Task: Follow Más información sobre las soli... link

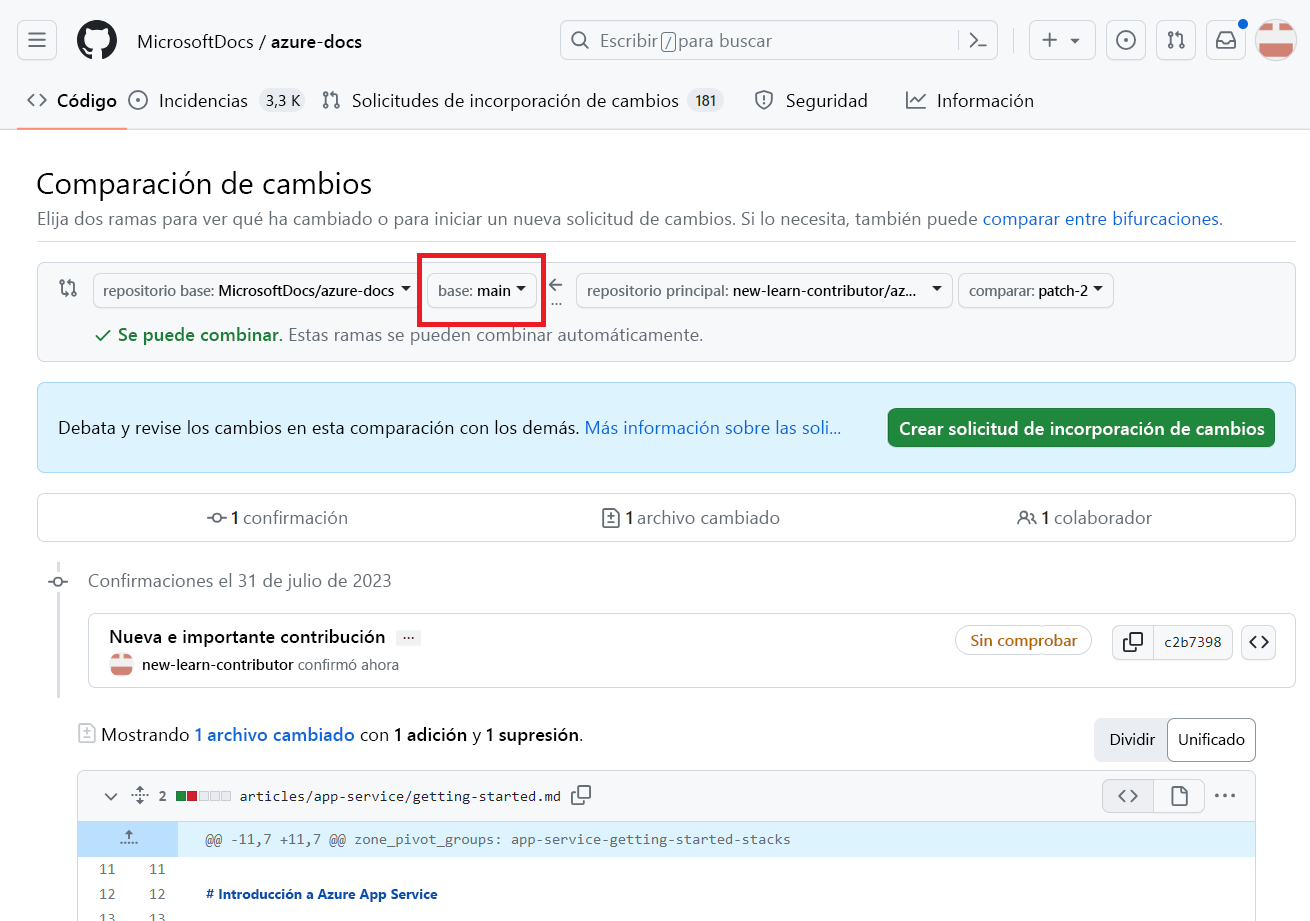Action: pos(713,428)
